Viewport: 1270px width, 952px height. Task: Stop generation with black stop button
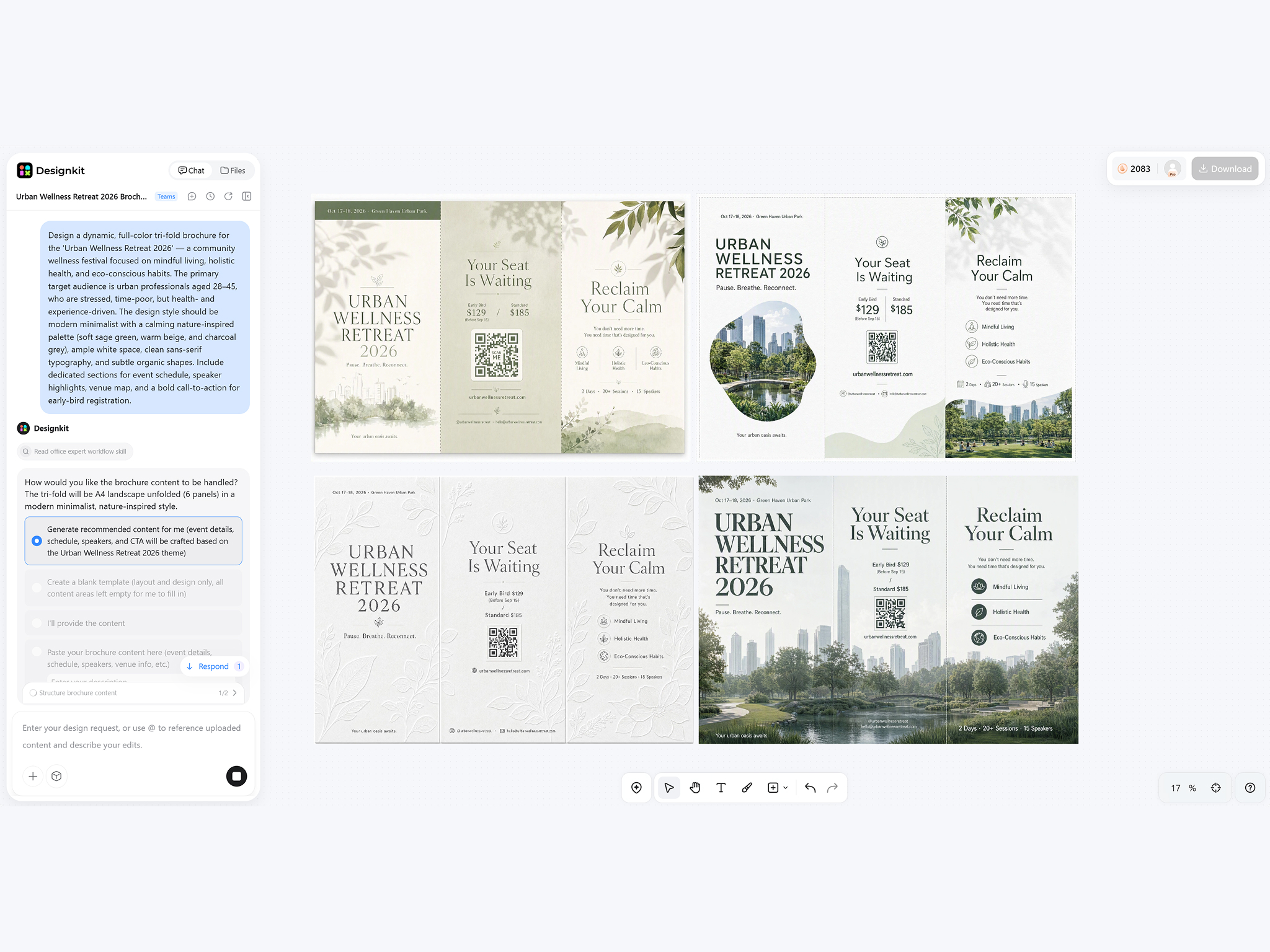236,776
